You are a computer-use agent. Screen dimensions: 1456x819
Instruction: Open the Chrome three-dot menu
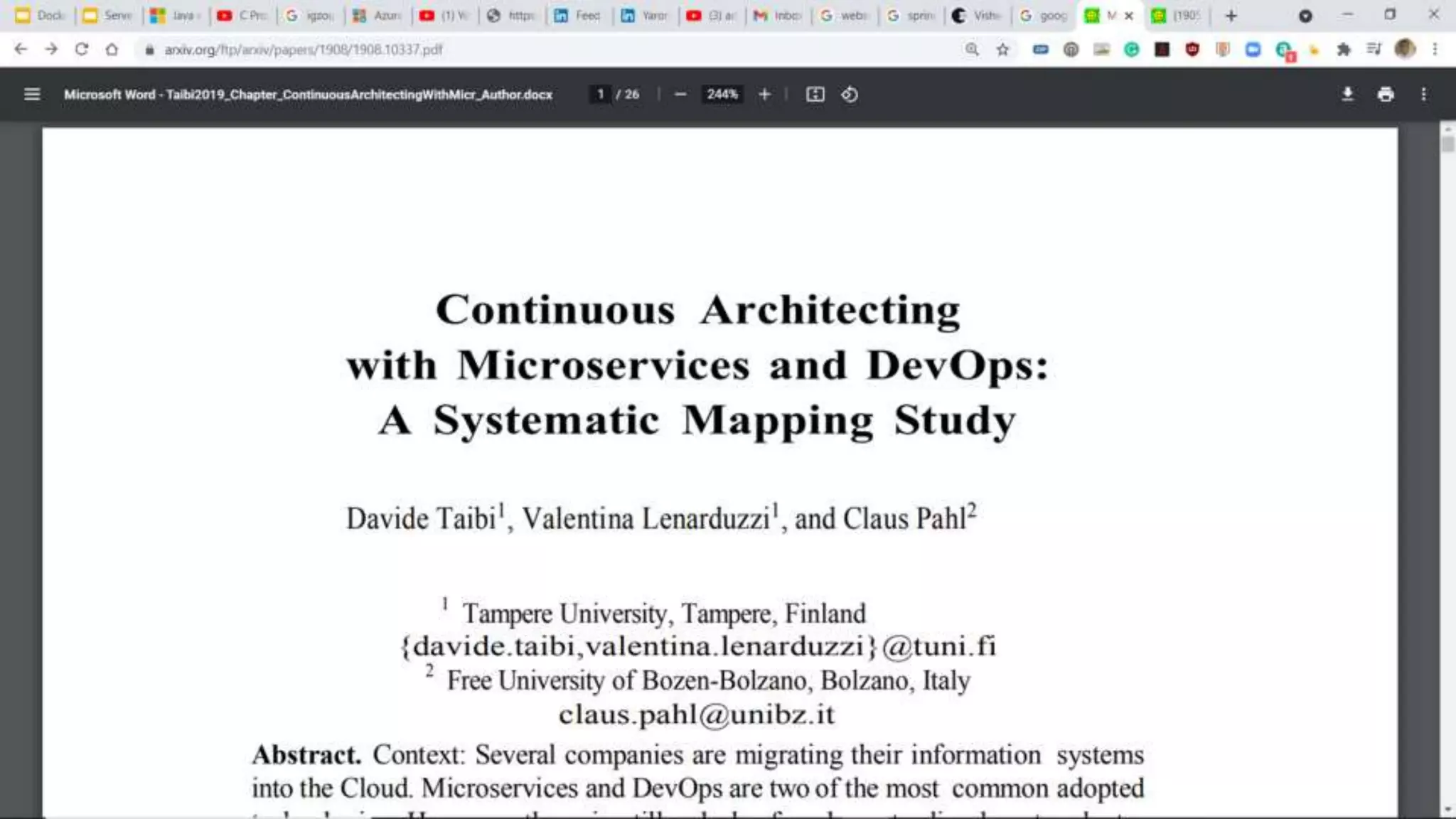[1435, 49]
